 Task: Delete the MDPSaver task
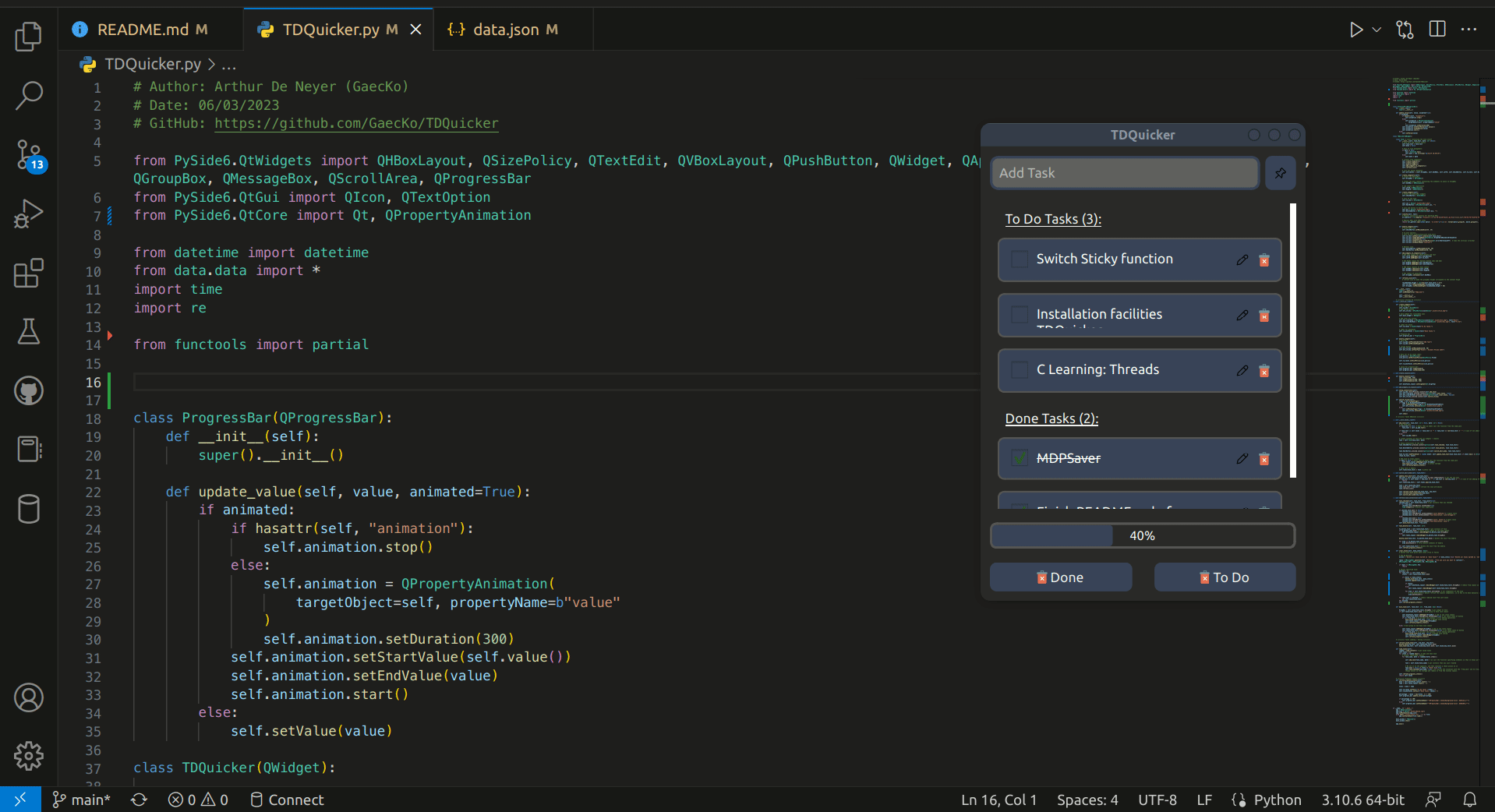[x=1264, y=459]
